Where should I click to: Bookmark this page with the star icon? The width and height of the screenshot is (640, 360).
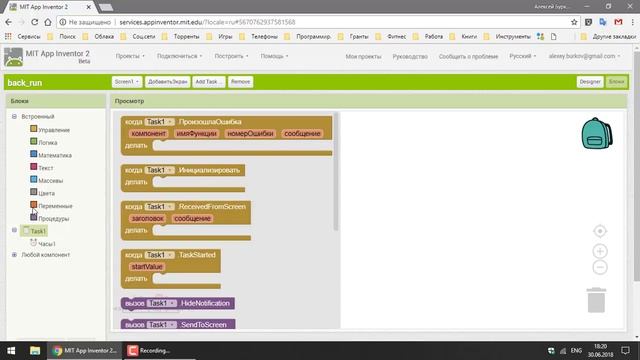click(574, 22)
